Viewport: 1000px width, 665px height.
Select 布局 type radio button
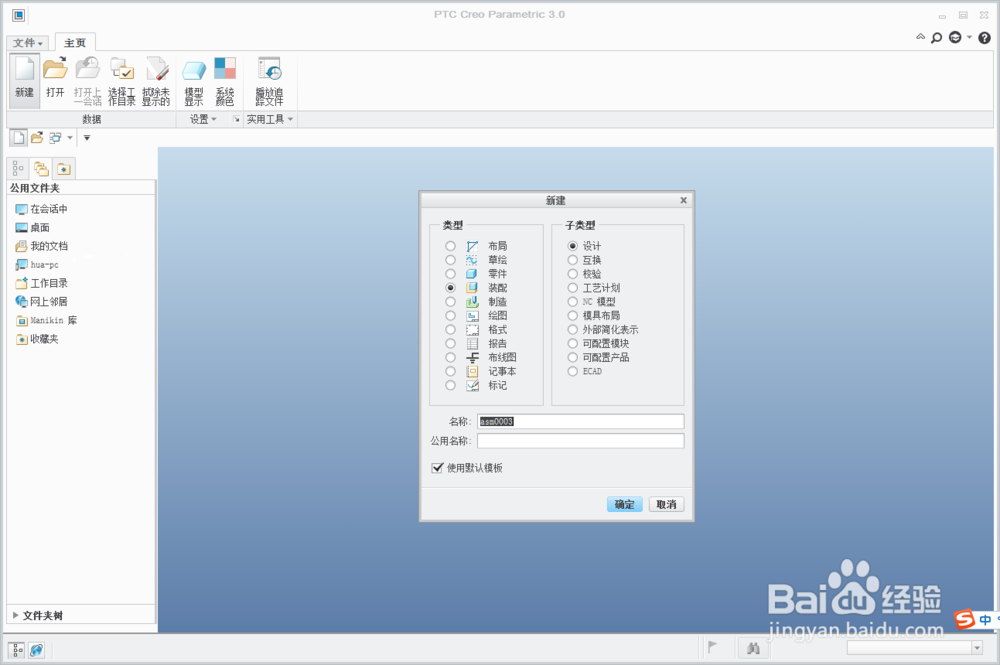coord(450,246)
